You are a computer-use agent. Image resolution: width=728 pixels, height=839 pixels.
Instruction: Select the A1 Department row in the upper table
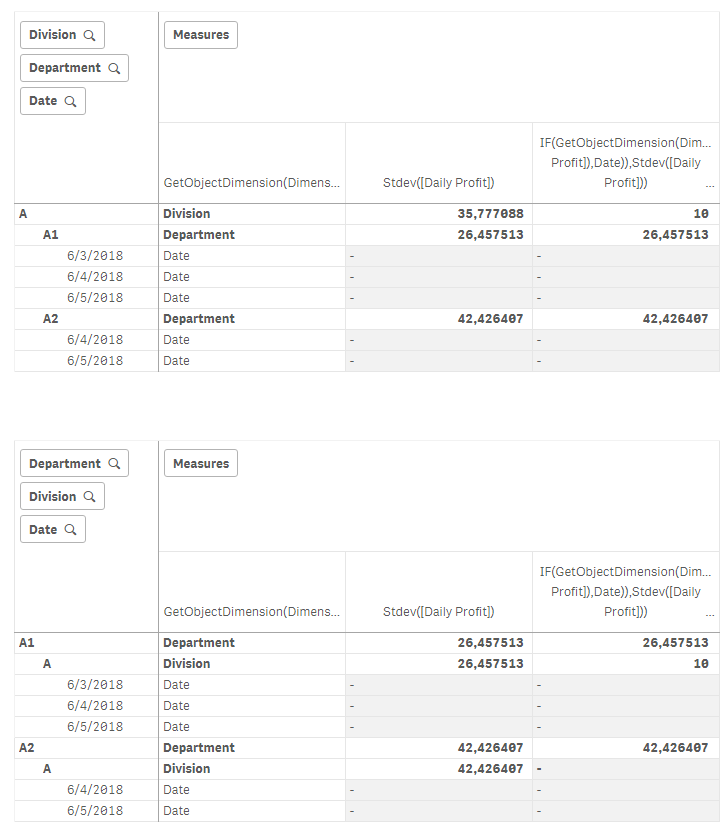(x=54, y=235)
